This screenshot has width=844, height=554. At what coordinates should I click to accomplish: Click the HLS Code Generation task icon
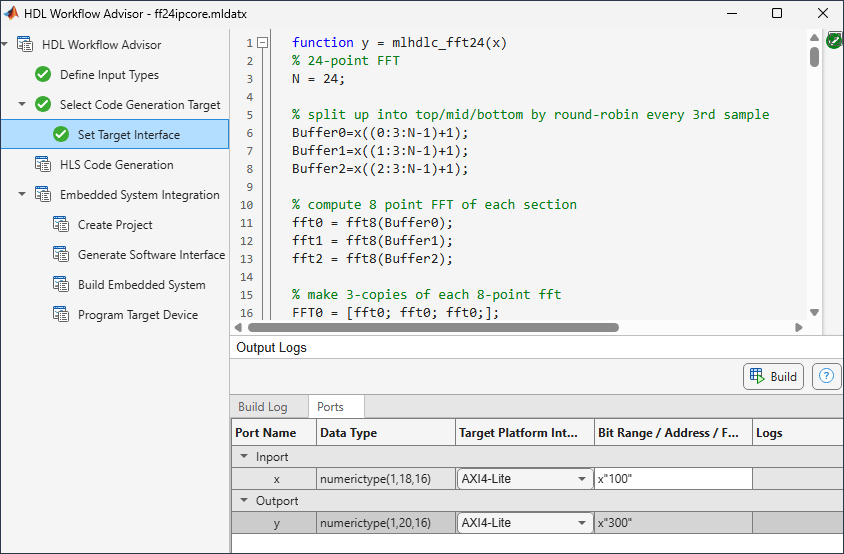point(43,164)
